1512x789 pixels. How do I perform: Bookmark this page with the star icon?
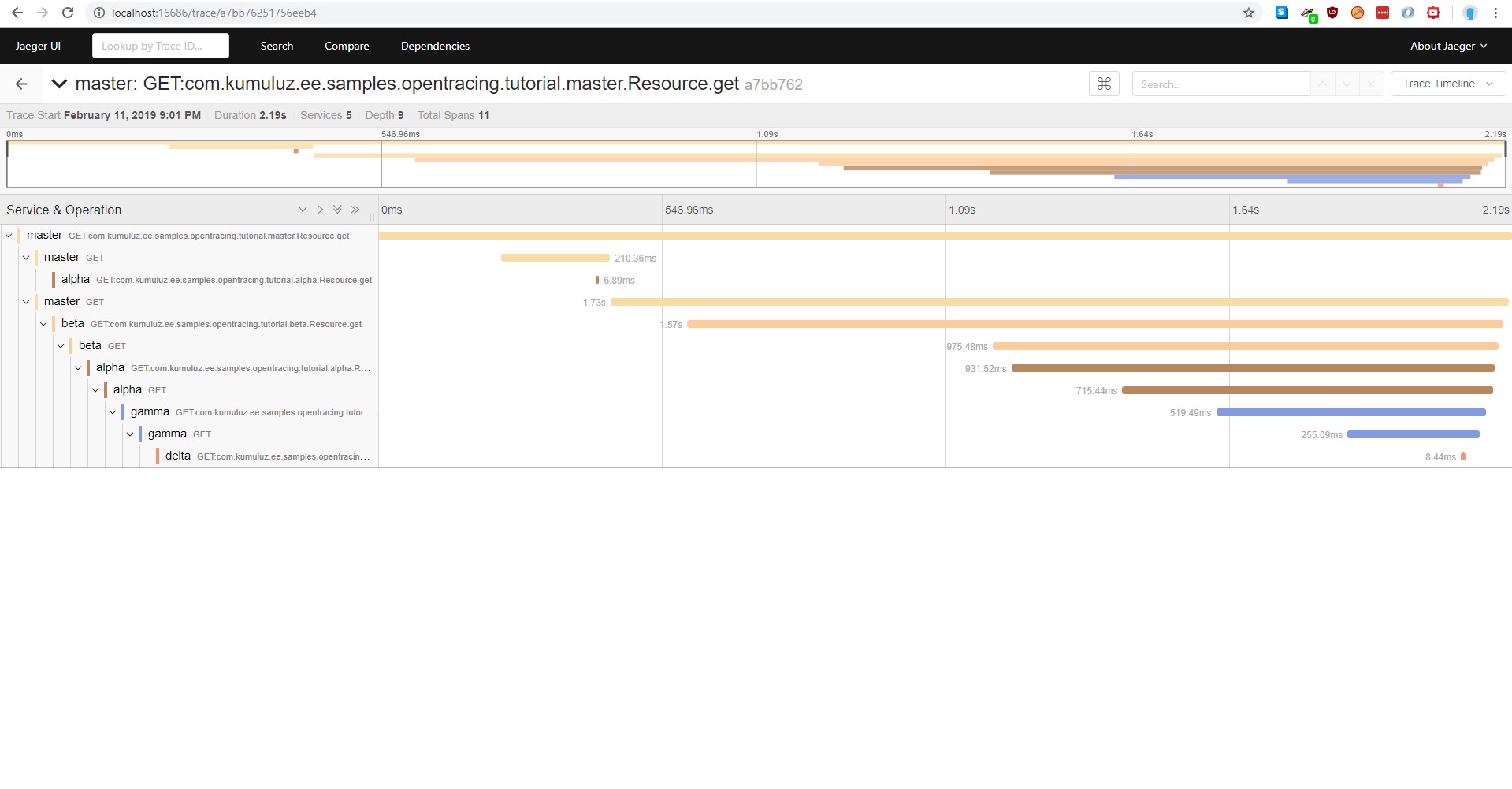coord(1249,13)
